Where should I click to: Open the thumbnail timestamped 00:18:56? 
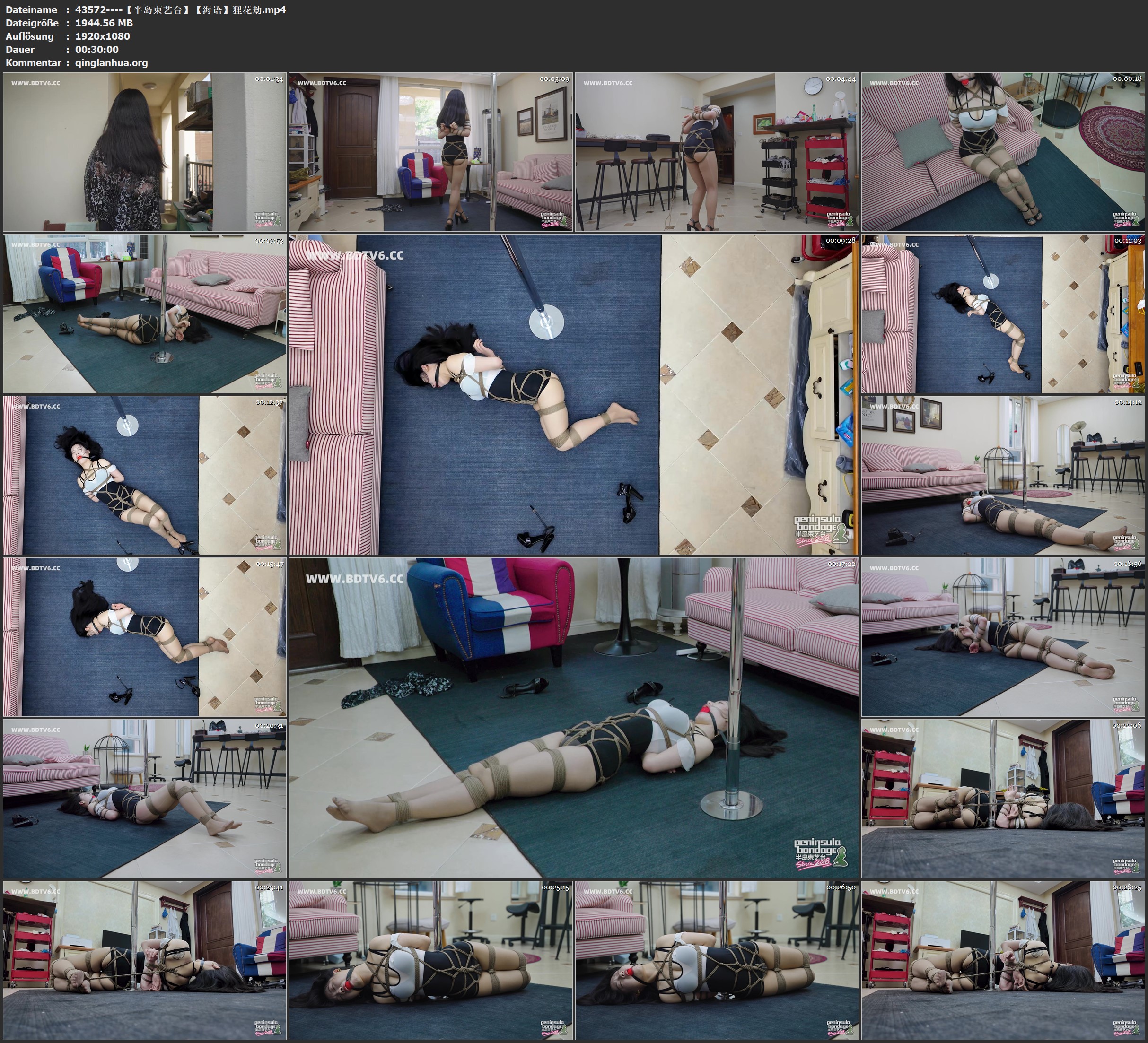[1003, 636]
